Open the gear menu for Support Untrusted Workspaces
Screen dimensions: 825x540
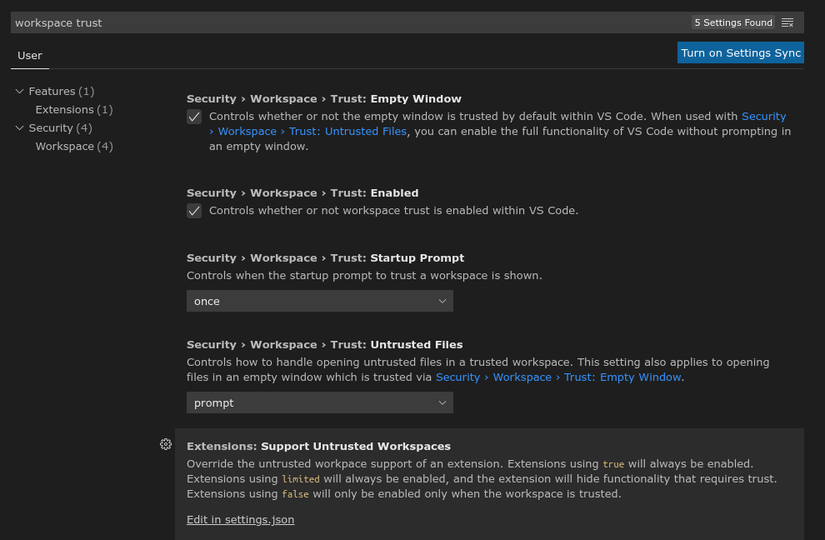coord(166,444)
